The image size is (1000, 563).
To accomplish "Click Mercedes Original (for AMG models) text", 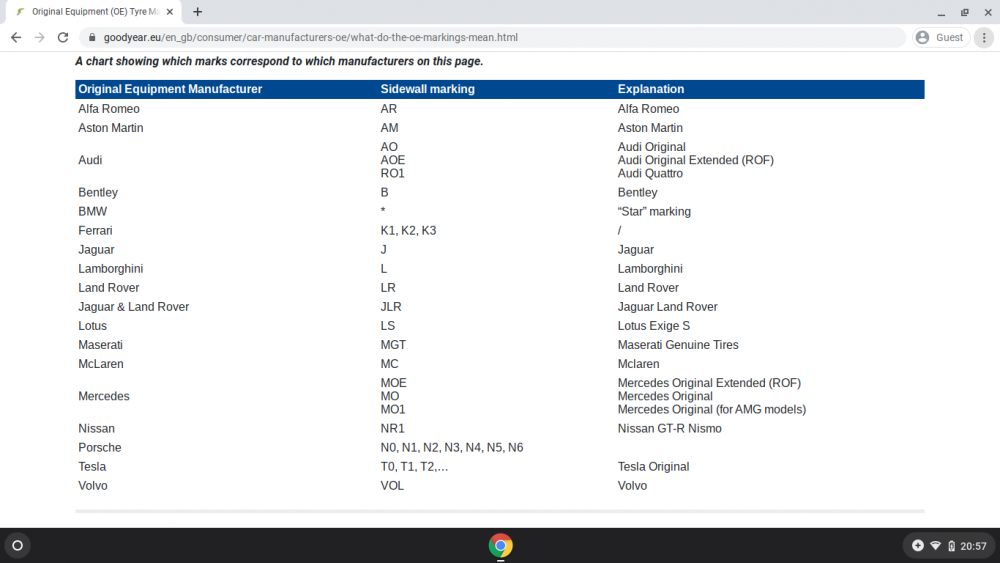I will click(x=712, y=410).
